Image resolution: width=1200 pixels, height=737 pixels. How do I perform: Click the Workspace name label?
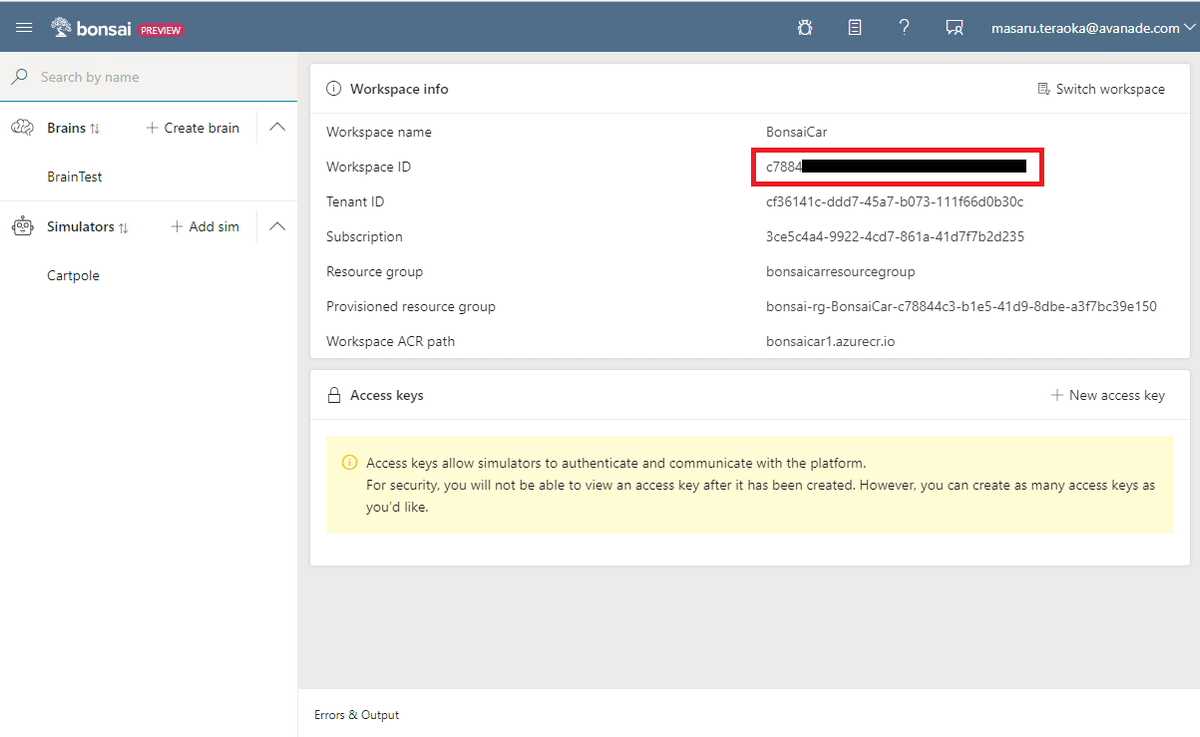coord(379,132)
